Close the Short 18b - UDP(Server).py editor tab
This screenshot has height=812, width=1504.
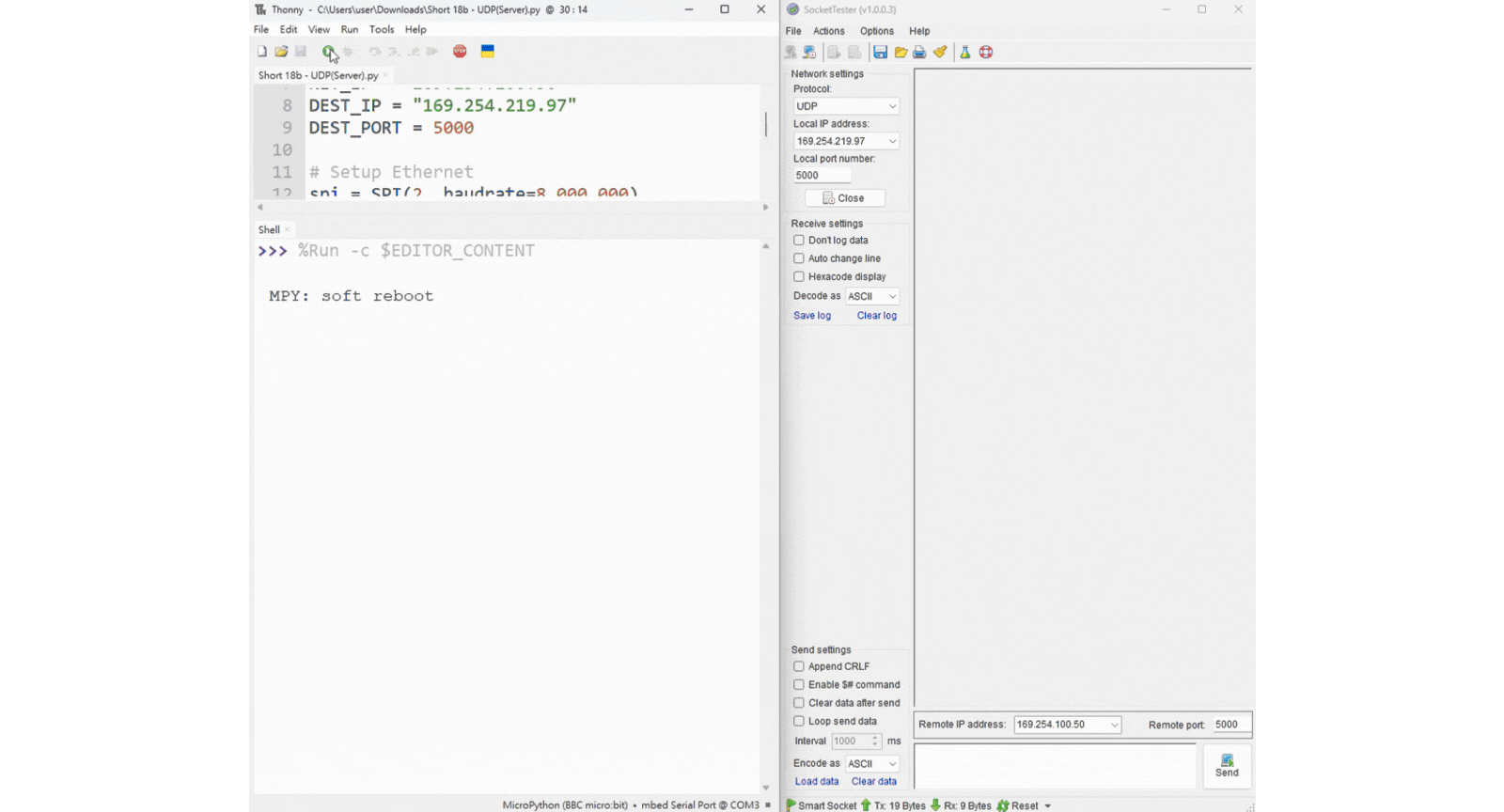385,75
